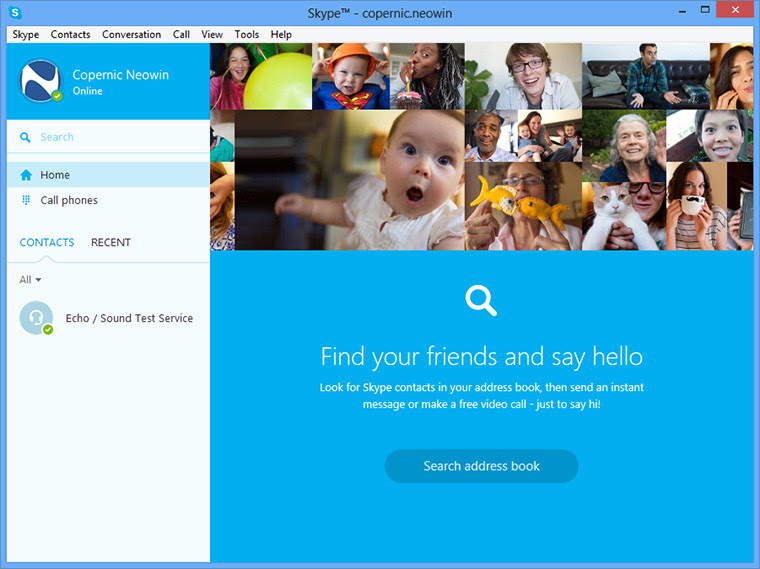This screenshot has height=569, width=760.
Task: Select the Home house icon
Action: [26, 175]
